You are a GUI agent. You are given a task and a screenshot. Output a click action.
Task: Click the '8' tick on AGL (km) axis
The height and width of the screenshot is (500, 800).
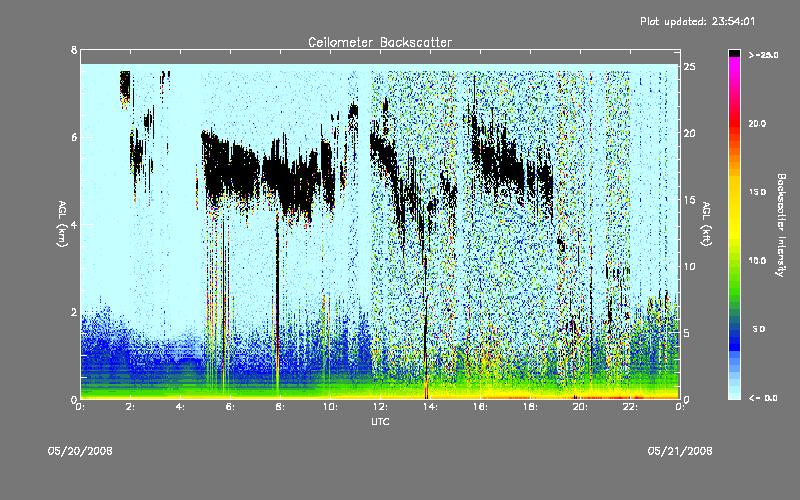[74, 50]
